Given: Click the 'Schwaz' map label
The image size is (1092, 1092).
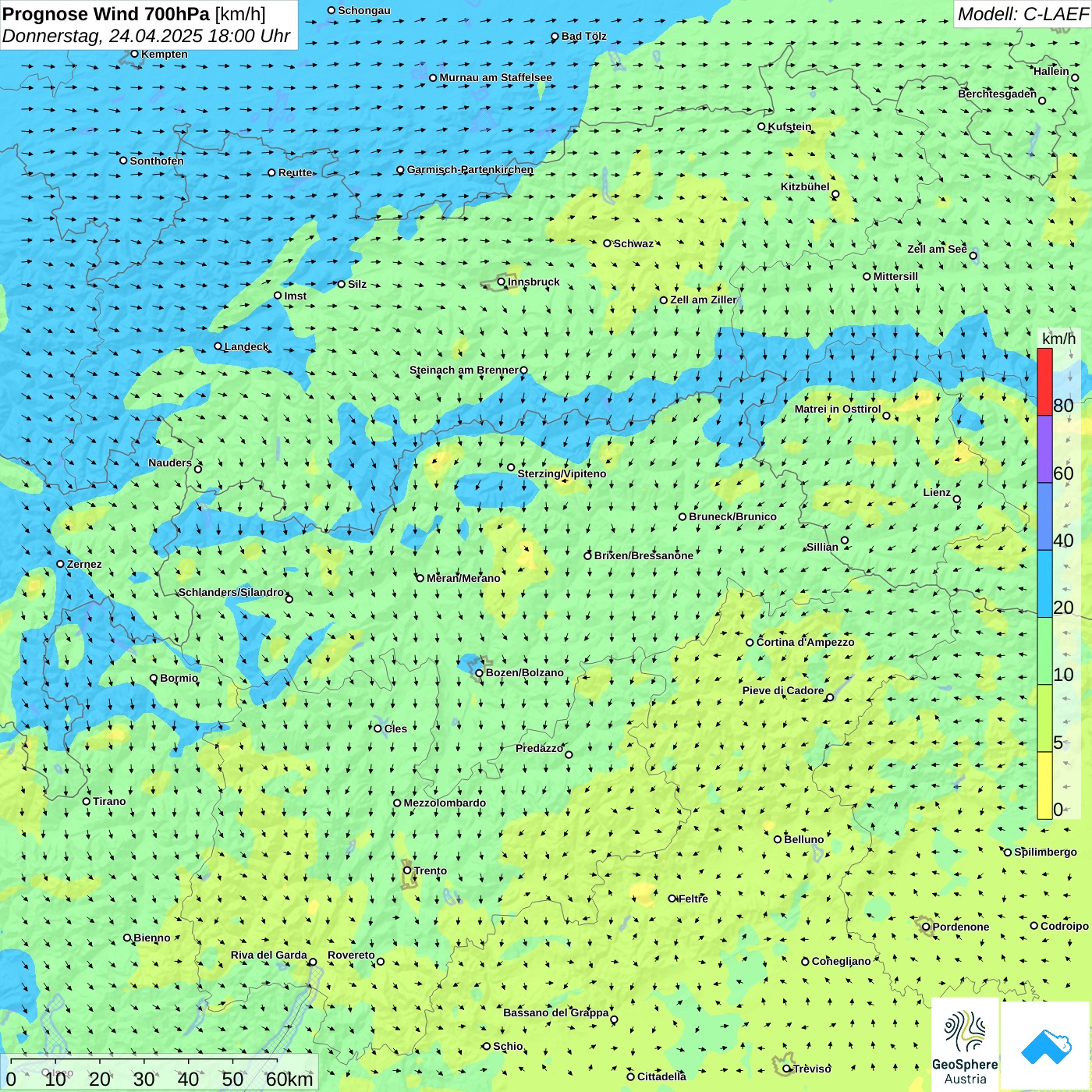Looking at the screenshot, I should [633, 243].
